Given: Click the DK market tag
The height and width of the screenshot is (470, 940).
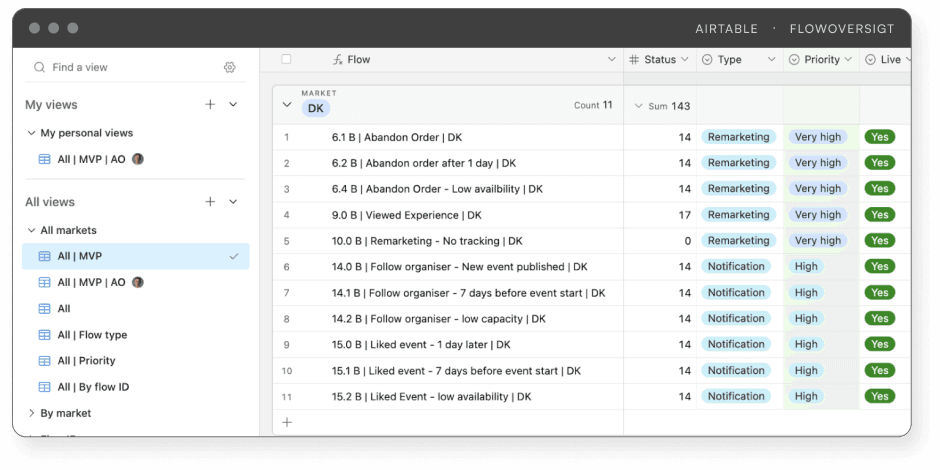Looking at the screenshot, I should tap(316, 109).
